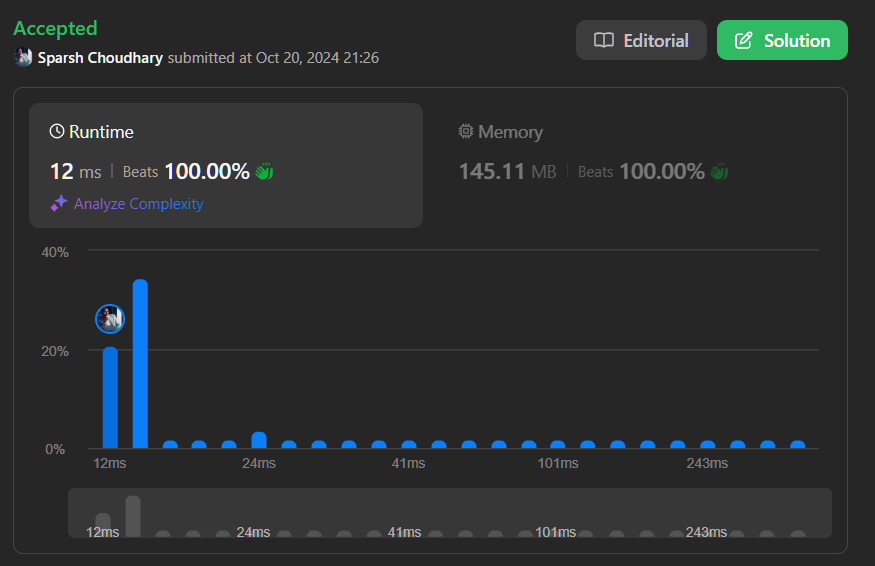
Task: Click the profile picture marker above the chart bar
Action: coord(110,319)
